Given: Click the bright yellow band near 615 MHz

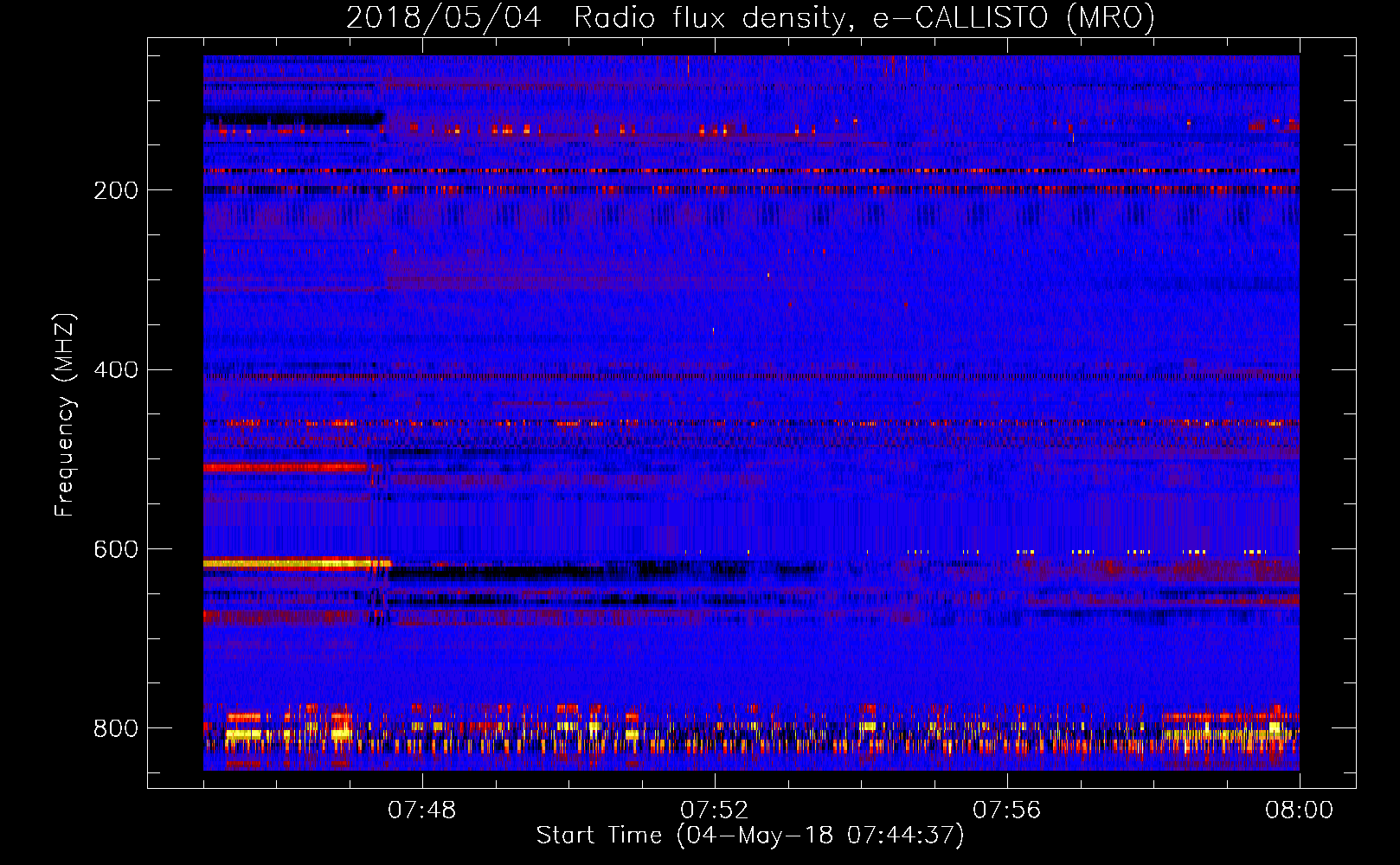Looking at the screenshot, I should point(297,563).
